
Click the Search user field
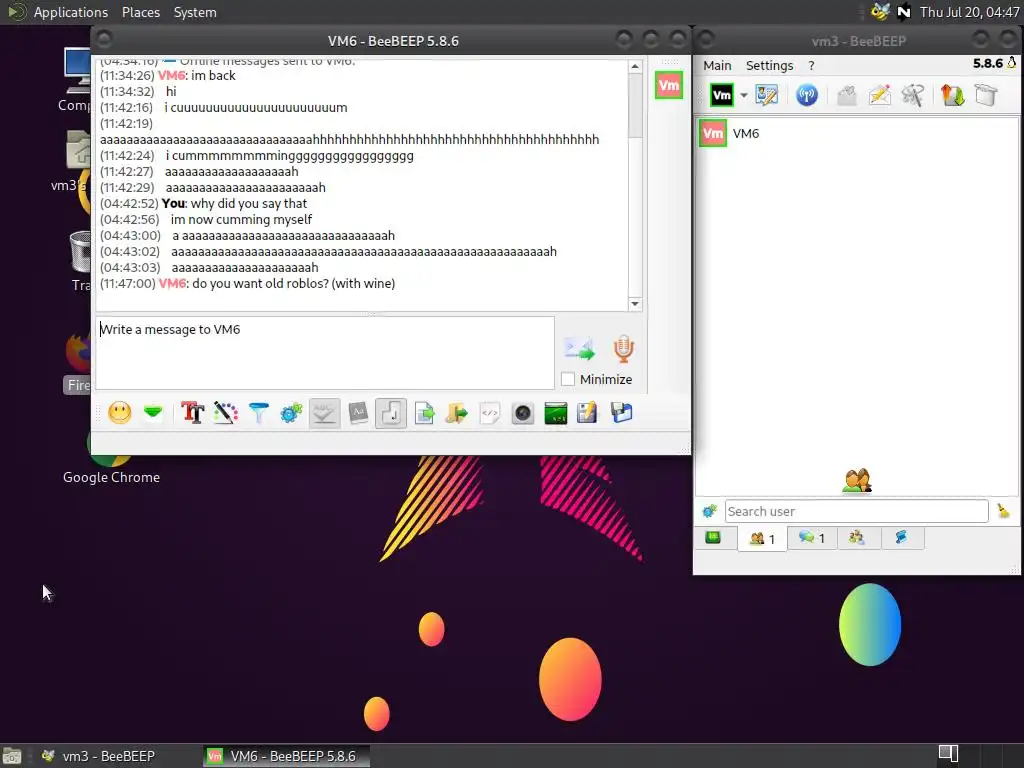point(856,511)
